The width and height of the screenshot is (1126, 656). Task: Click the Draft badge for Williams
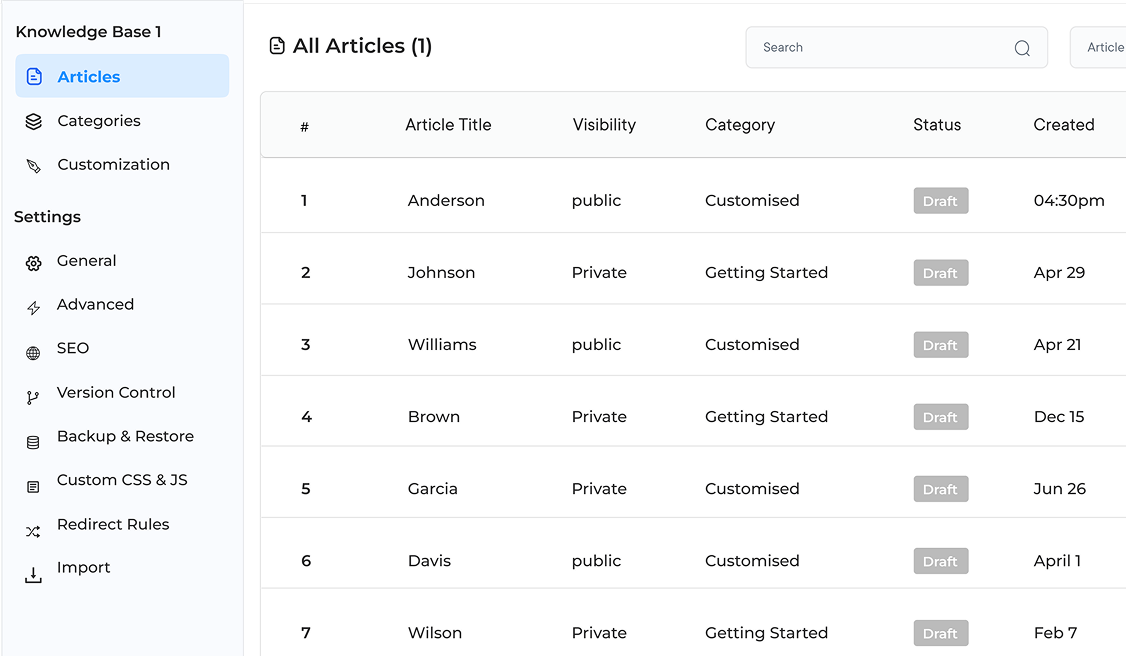tap(941, 345)
